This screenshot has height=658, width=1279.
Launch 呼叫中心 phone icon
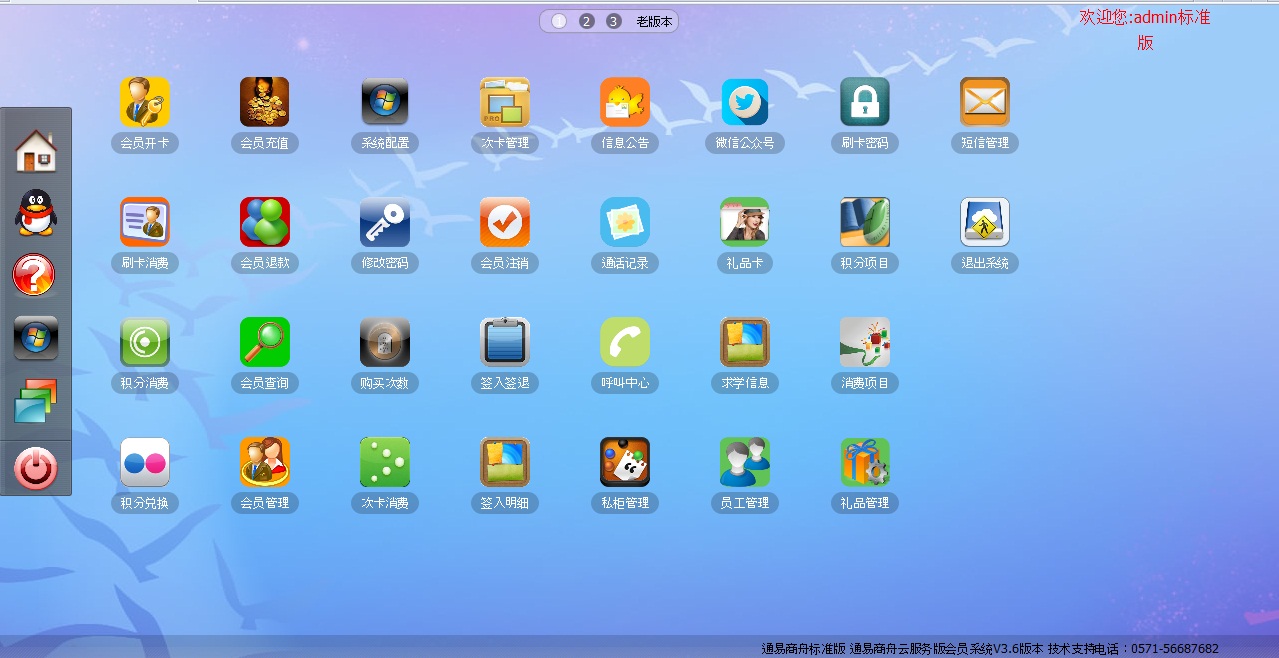(625, 342)
